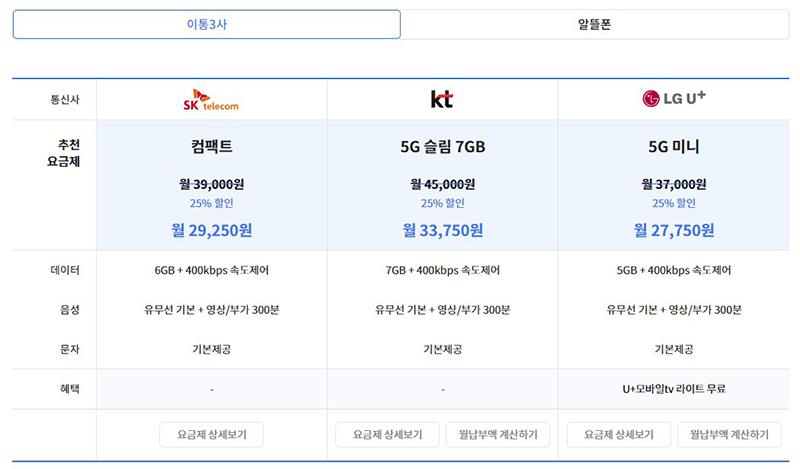Click the SK telecom logo
The width and height of the screenshot is (800, 469).
211,99
